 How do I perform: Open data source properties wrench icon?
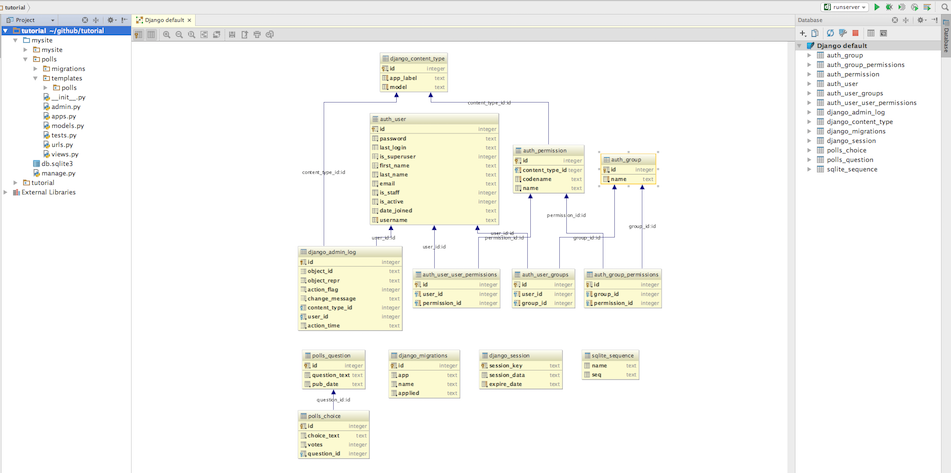tap(842, 33)
